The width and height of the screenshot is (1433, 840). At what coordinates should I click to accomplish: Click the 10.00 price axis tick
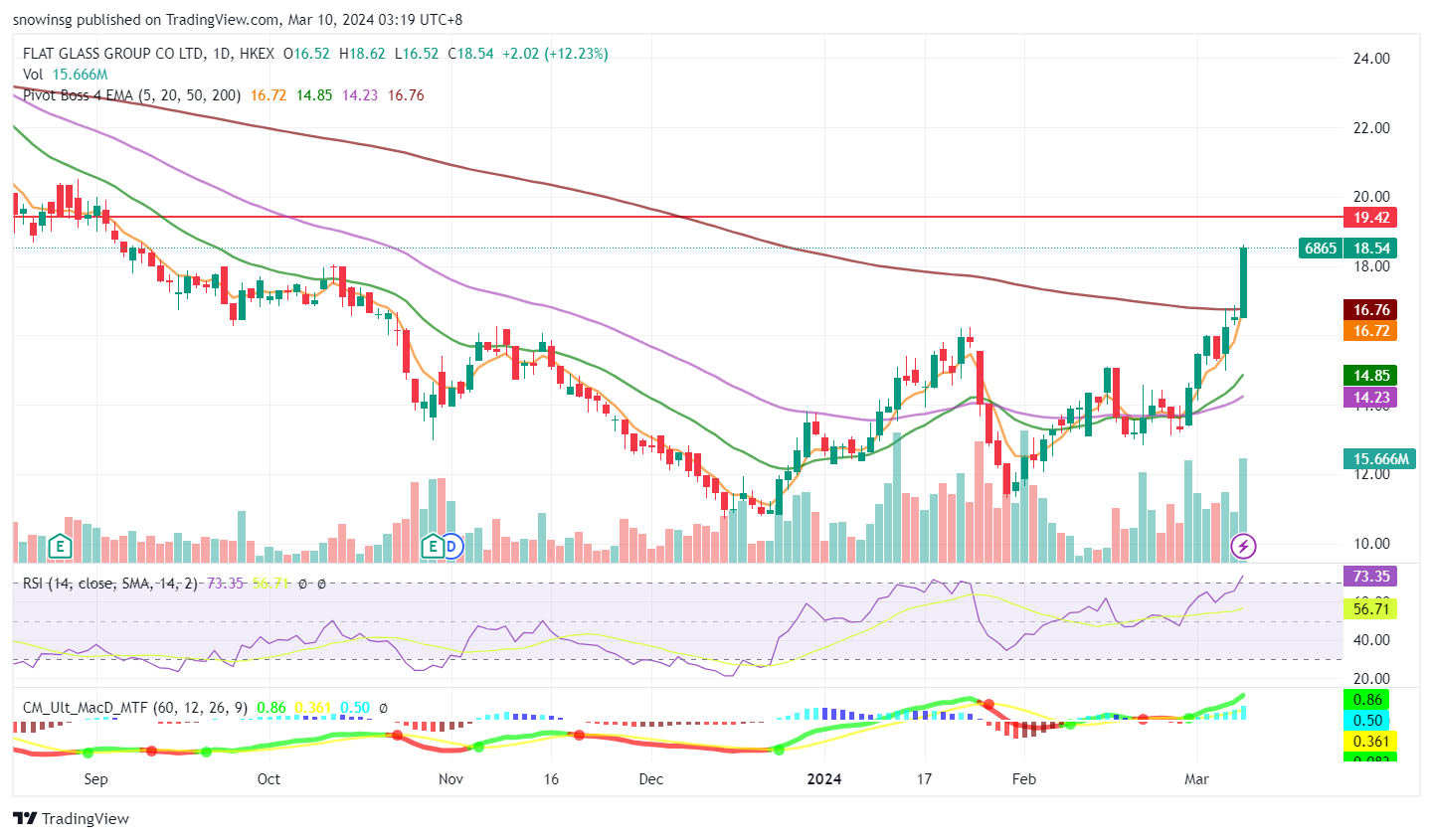1371,544
